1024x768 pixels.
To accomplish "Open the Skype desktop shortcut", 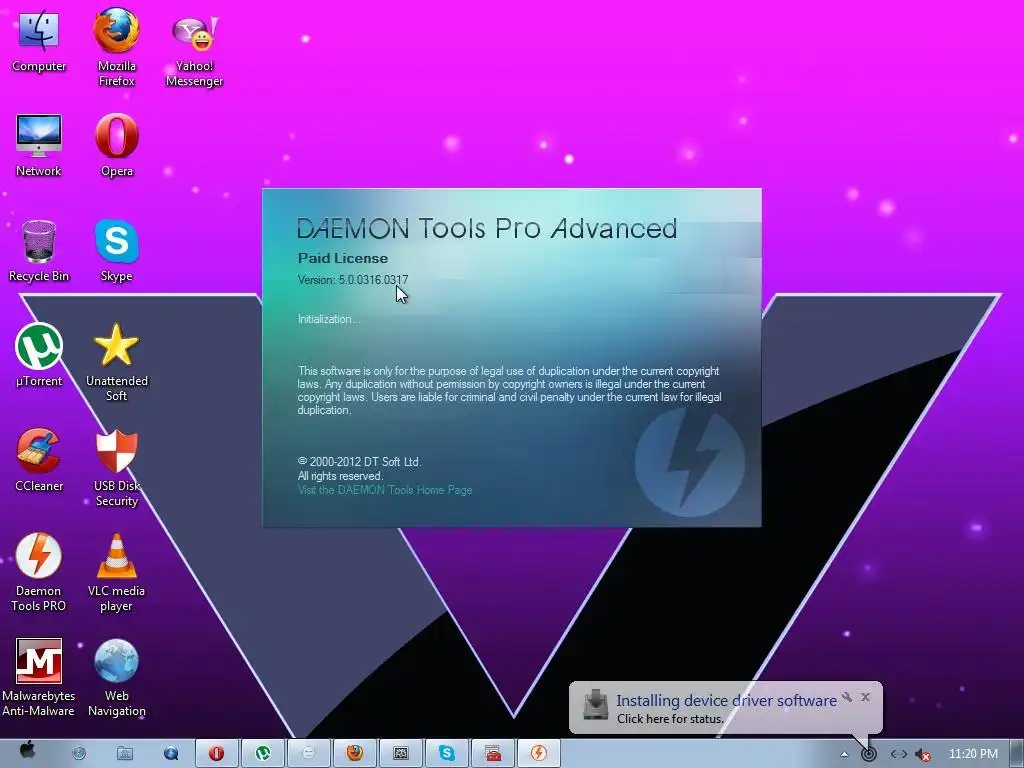I will pos(116,251).
